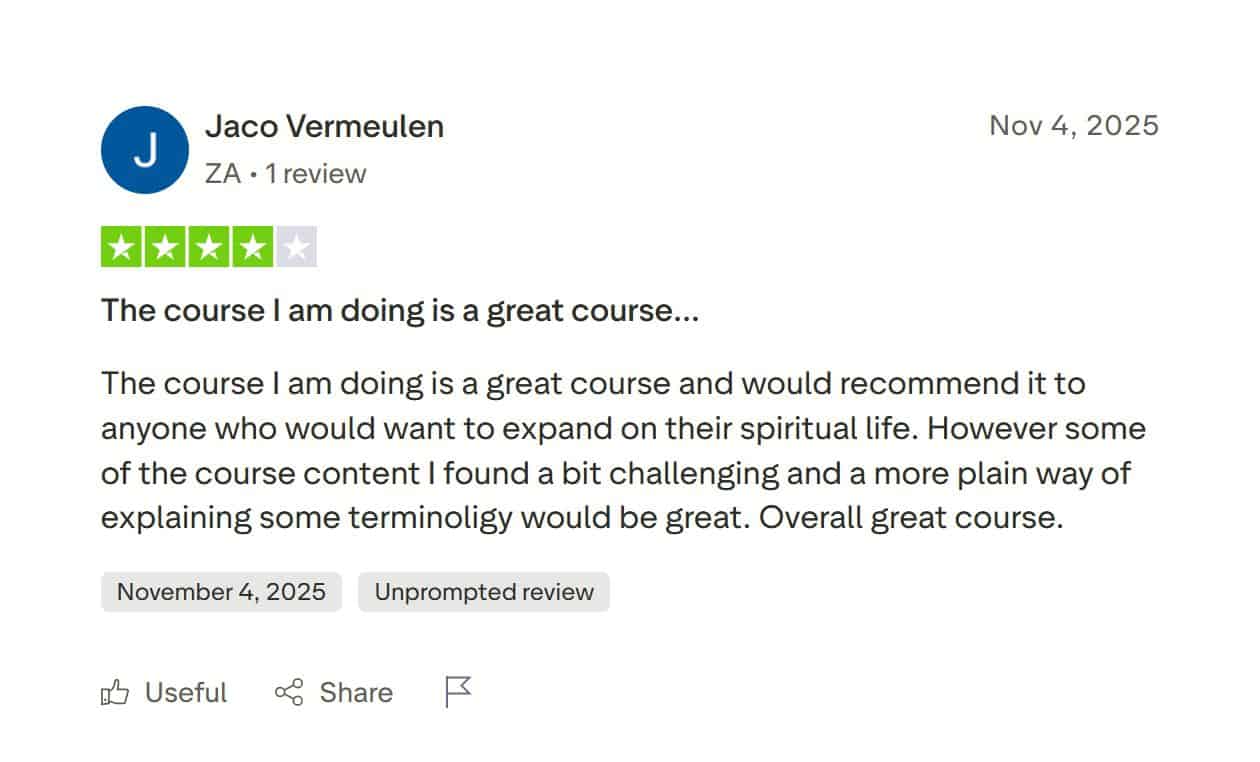Click the second green rating star
The image size is (1260, 762).
pos(165,248)
